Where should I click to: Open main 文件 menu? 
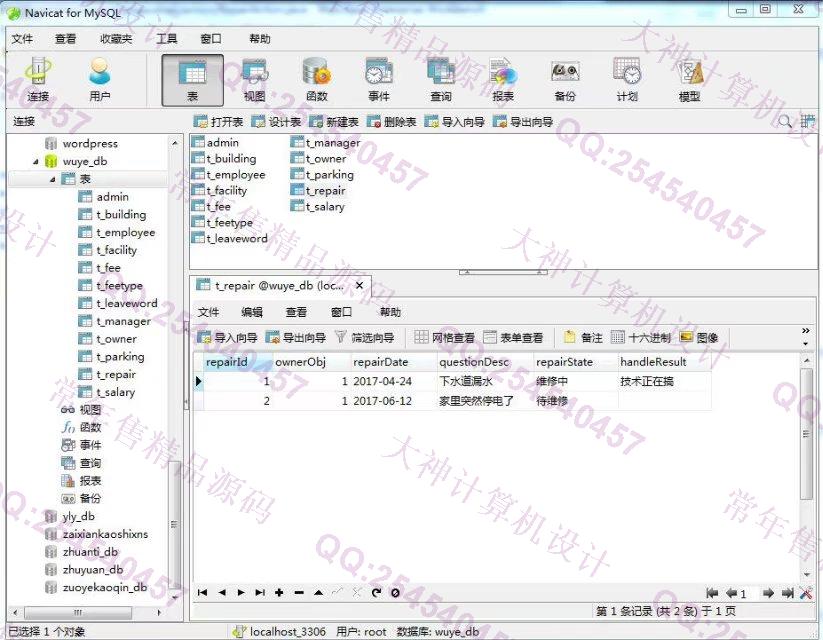(x=22, y=39)
